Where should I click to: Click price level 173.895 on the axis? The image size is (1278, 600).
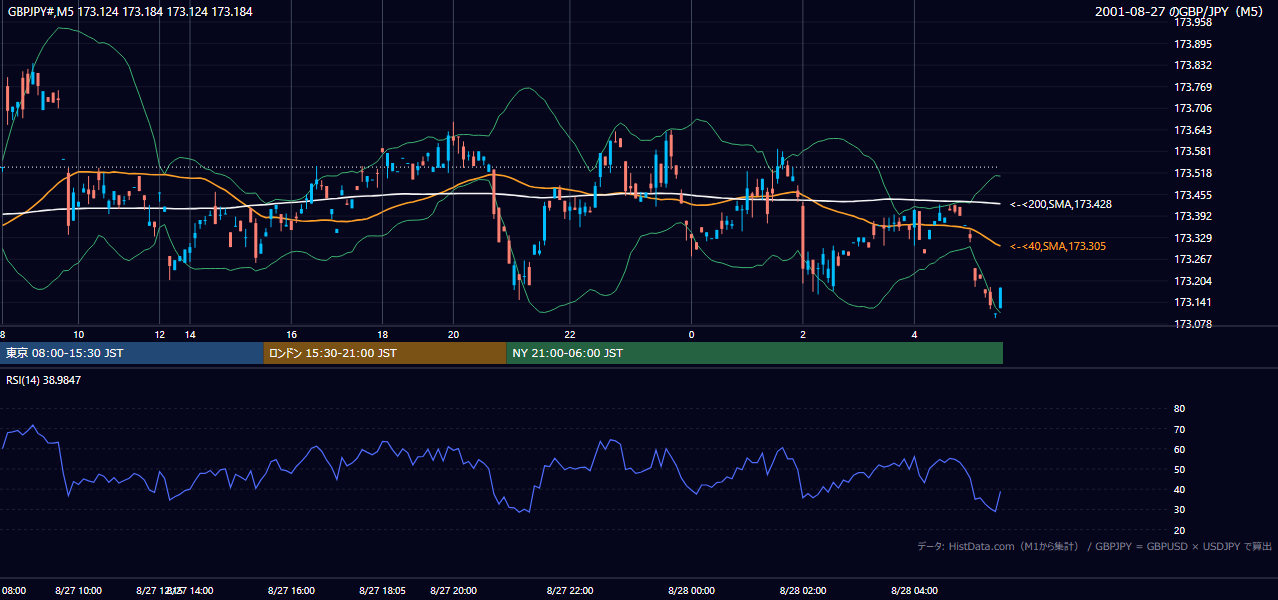[x=1193, y=44]
